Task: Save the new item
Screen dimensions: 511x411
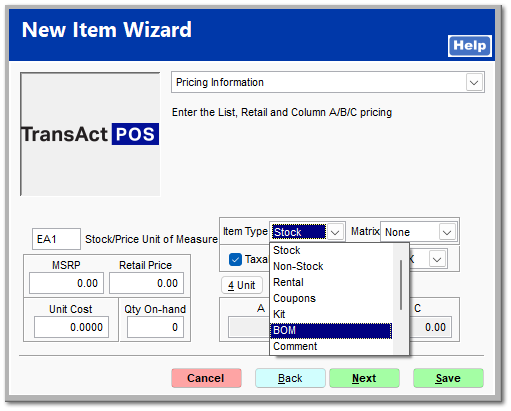Action: pyautogui.click(x=448, y=378)
